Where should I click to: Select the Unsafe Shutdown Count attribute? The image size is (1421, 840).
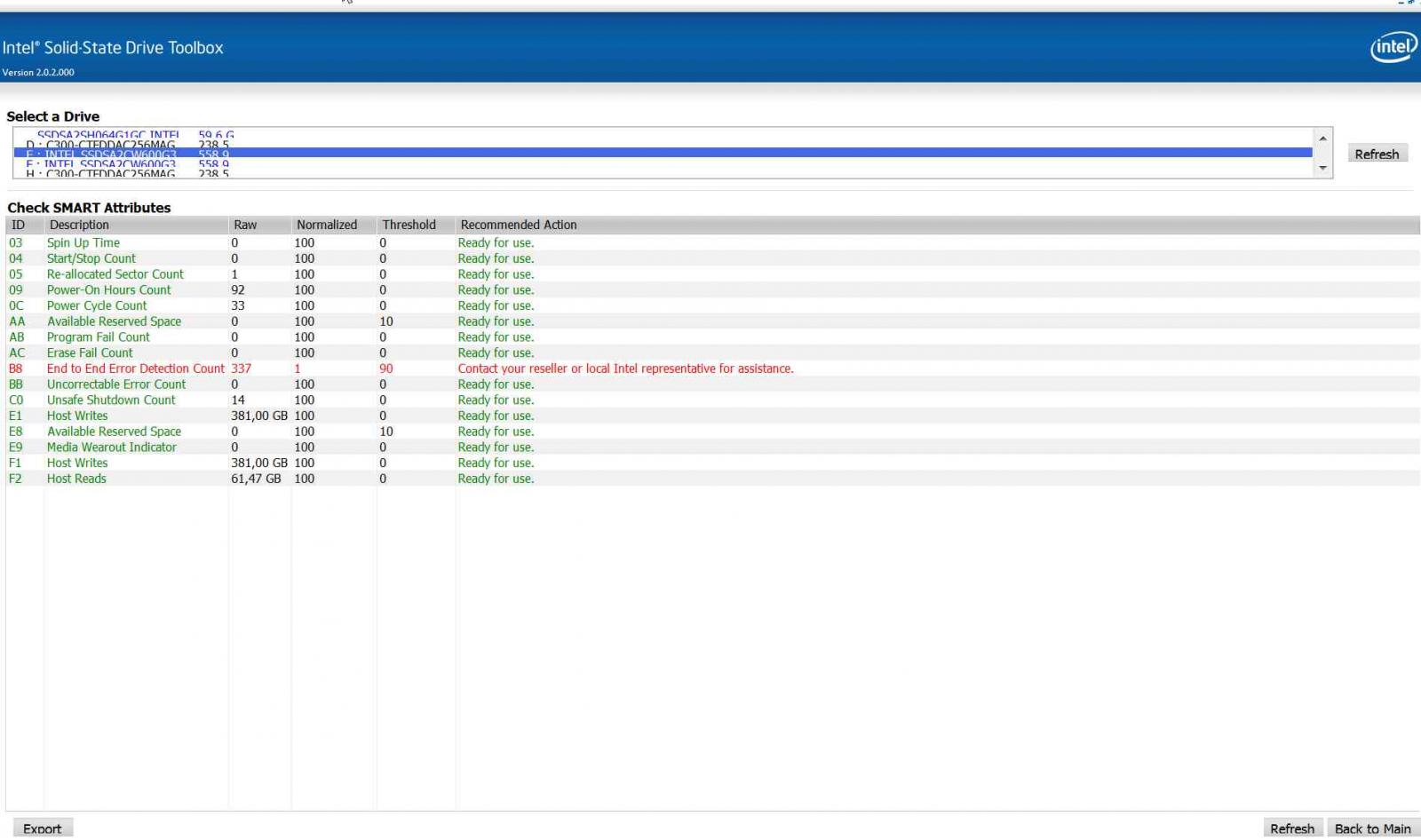click(x=111, y=400)
